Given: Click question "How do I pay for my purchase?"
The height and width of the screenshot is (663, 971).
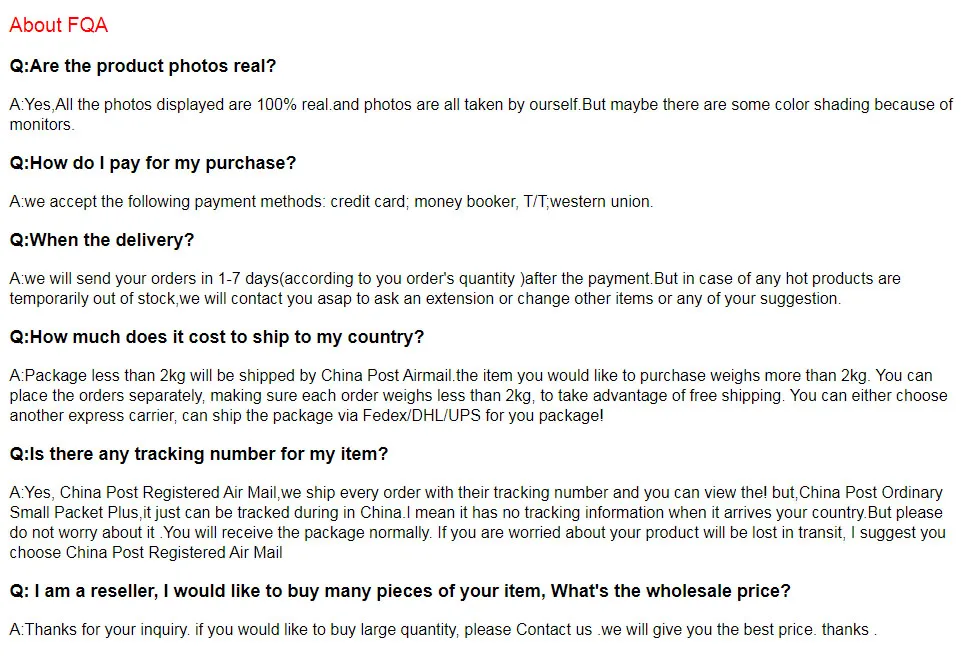Looking at the screenshot, I should click(153, 163).
